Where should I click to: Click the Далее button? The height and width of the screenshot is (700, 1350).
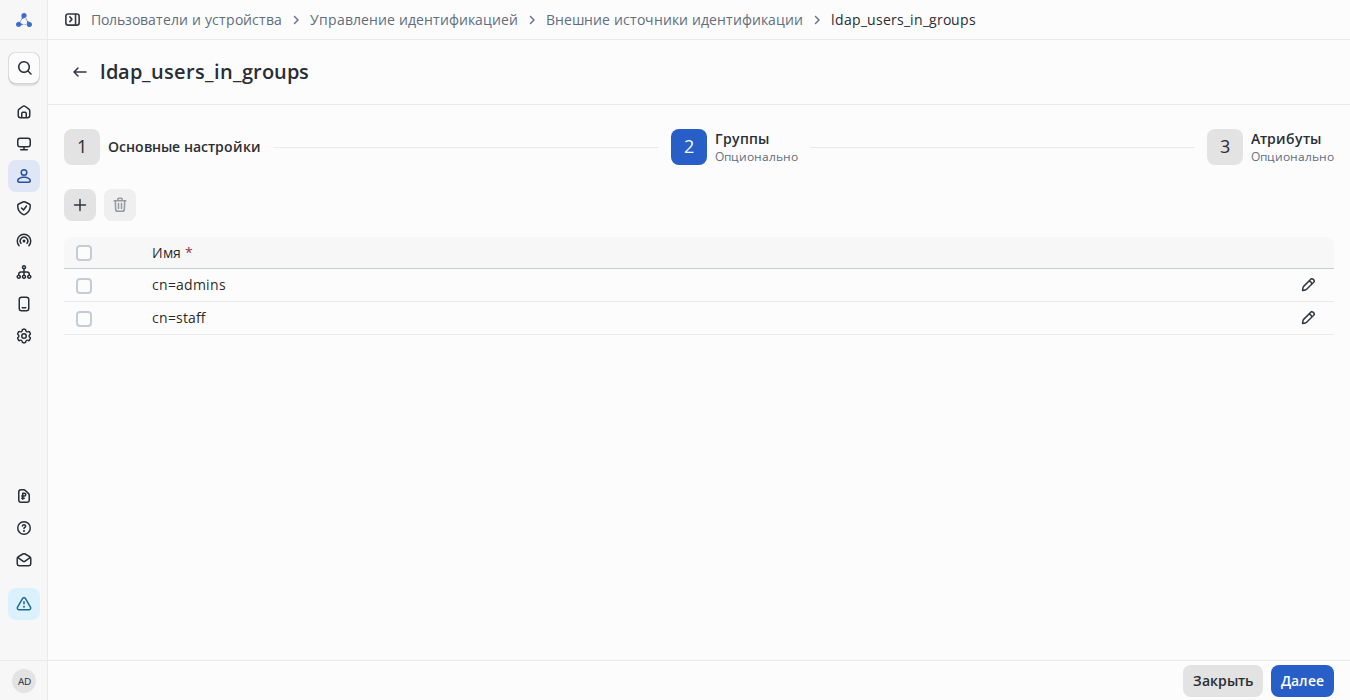tap(1302, 681)
